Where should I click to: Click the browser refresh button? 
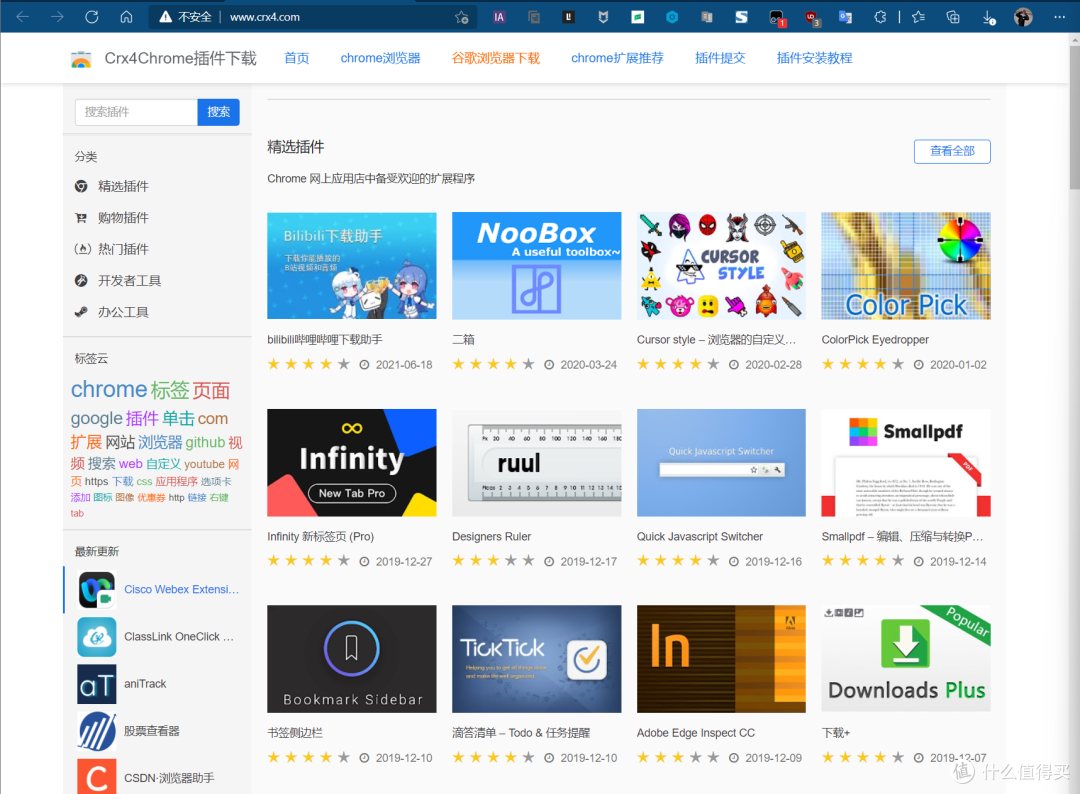tap(92, 17)
